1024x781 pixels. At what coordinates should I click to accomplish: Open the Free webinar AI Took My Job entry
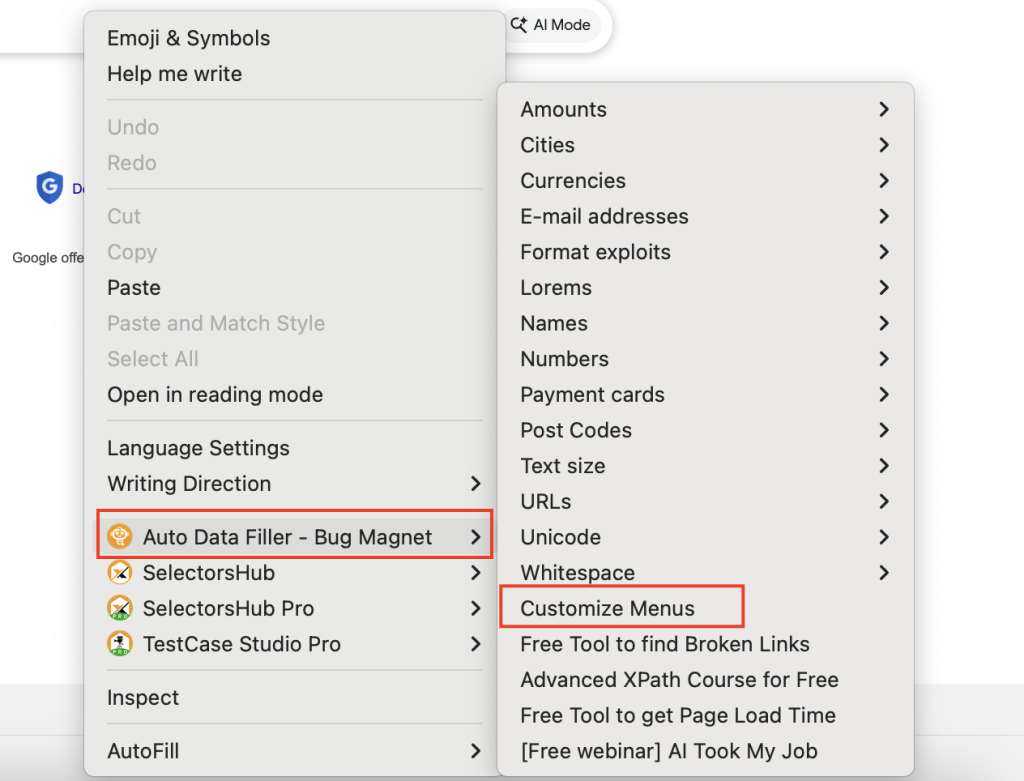point(668,750)
